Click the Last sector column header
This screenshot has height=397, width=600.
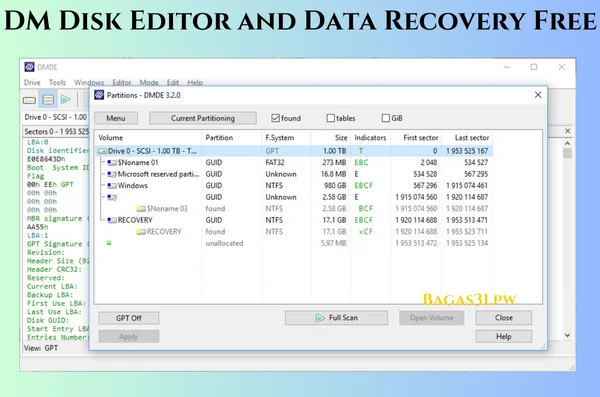467,138
